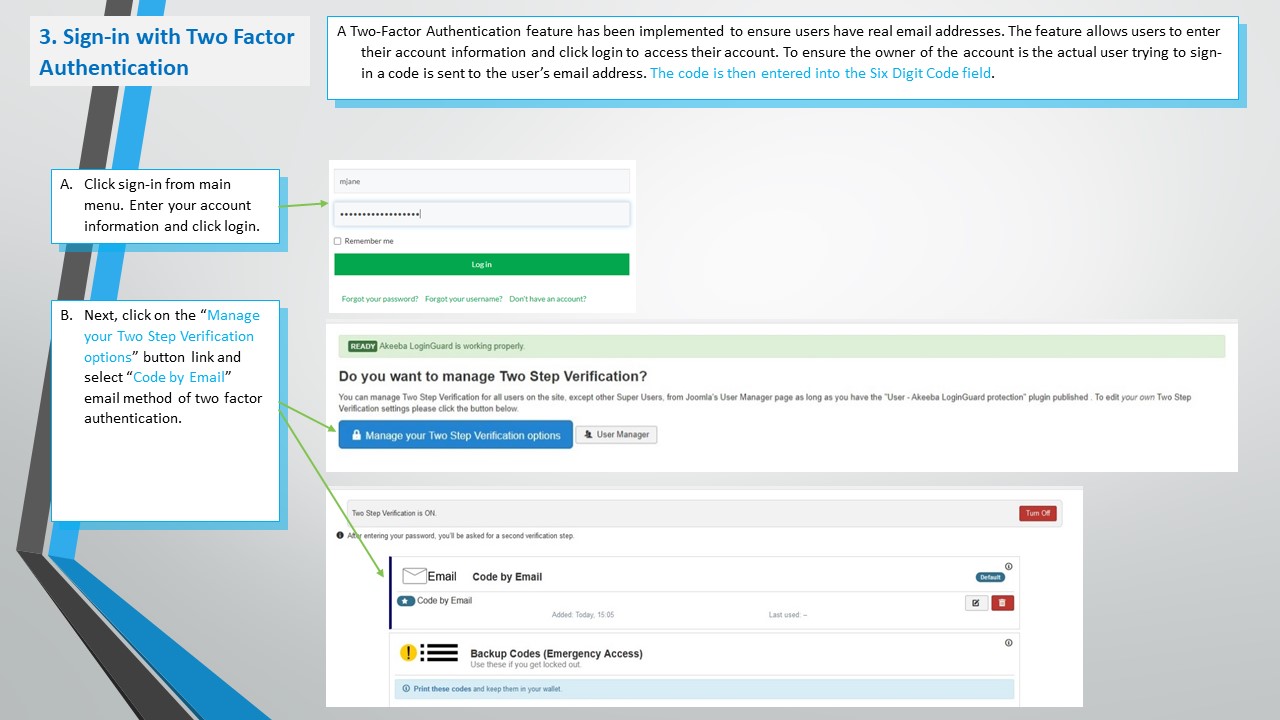Image resolution: width=1280 pixels, height=720 pixels.
Task: Click the yellow exclamation warning icon
Action: click(x=408, y=653)
